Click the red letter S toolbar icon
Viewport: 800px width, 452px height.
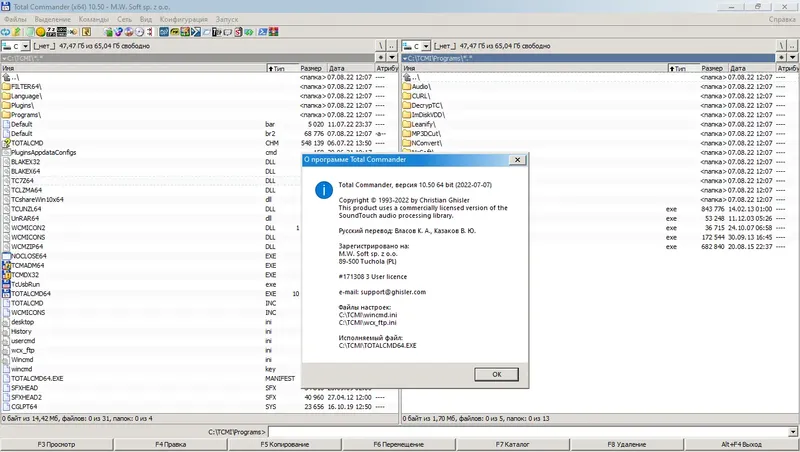tap(238, 32)
